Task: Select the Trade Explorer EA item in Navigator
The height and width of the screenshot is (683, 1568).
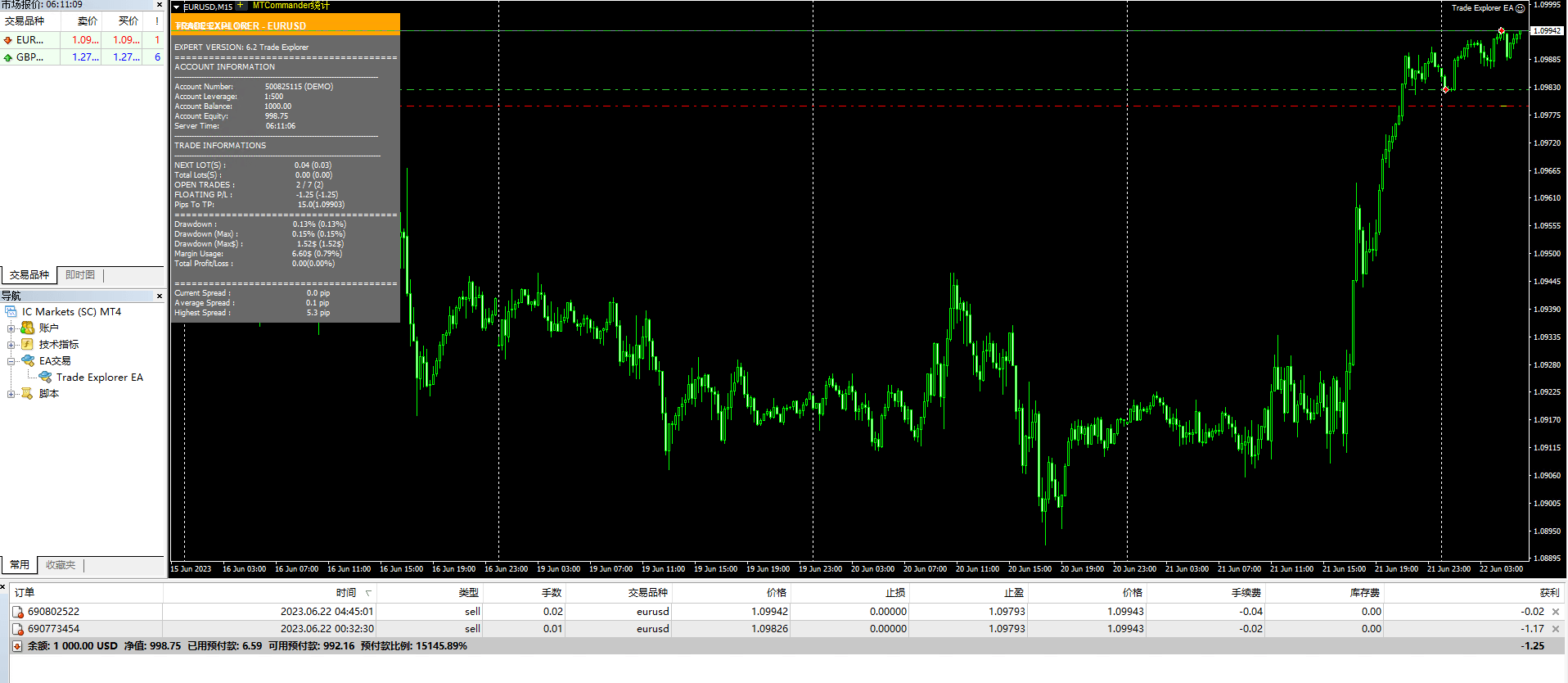Action: click(x=99, y=378)
